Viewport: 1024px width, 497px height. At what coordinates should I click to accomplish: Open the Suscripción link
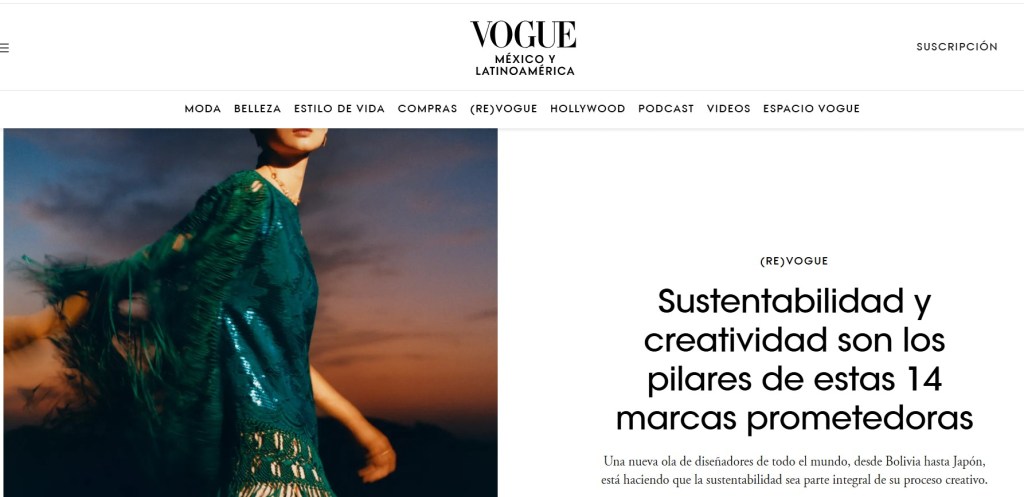coord(957,47)
